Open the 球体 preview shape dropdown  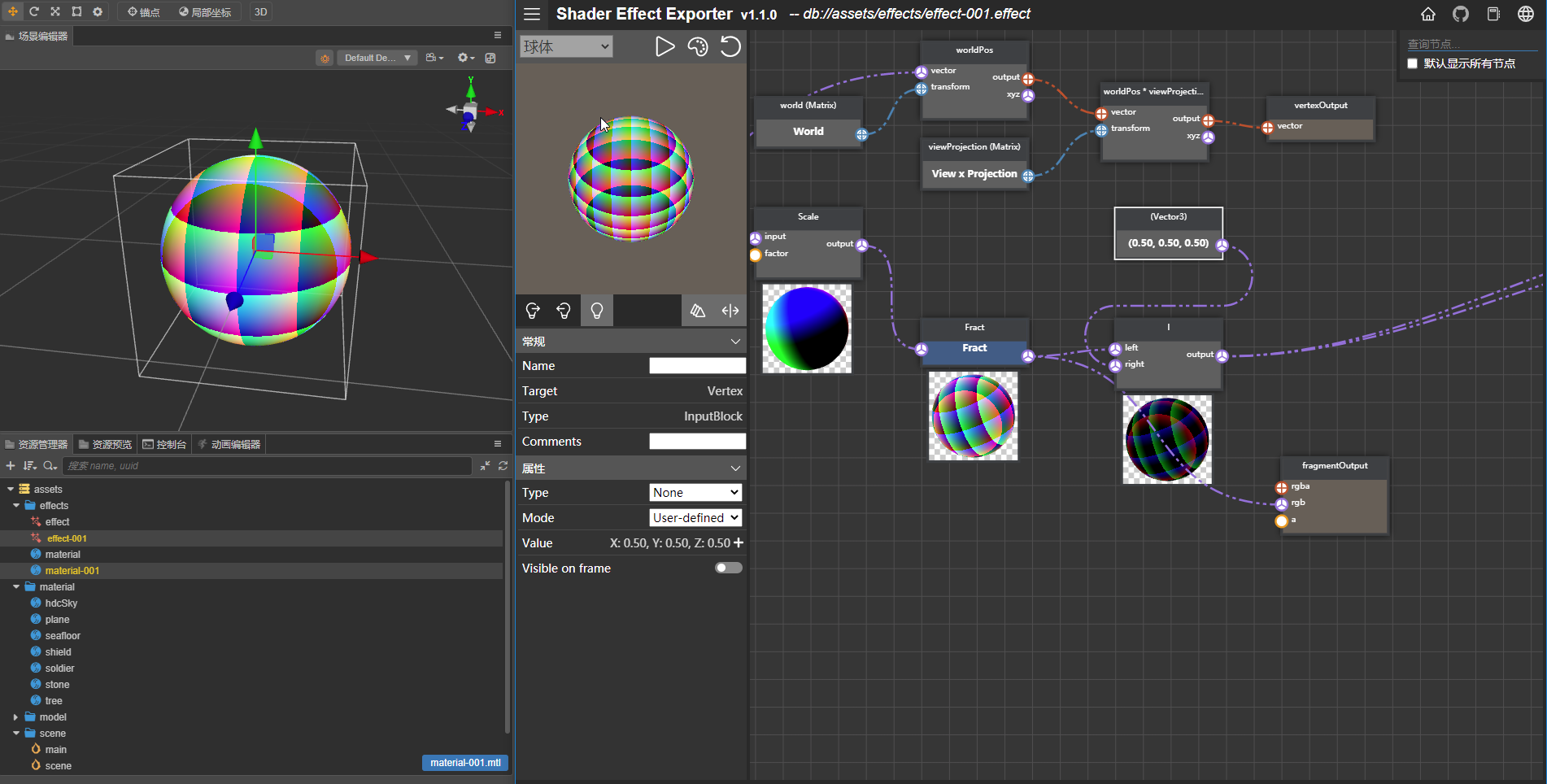[x=565, y=46]
